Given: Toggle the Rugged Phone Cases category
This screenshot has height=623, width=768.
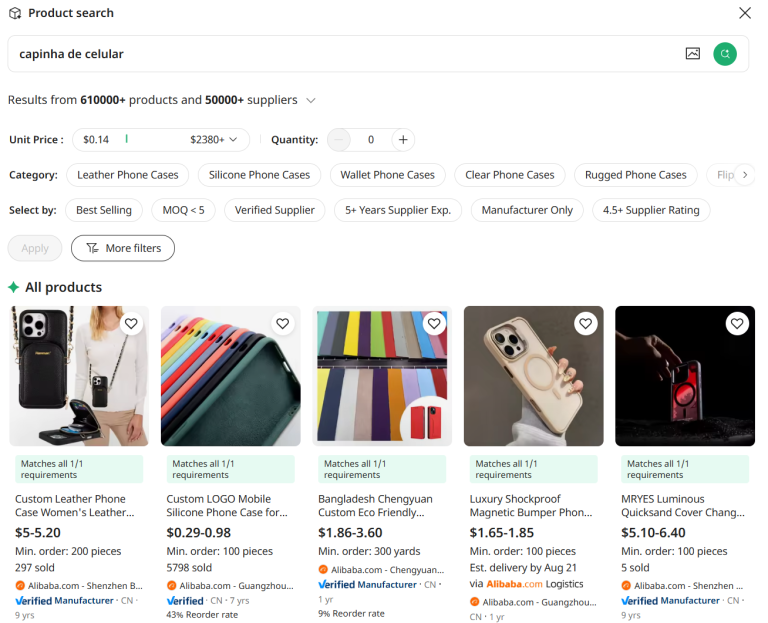Looking at the screenshot, I should [x=636, y=175].
